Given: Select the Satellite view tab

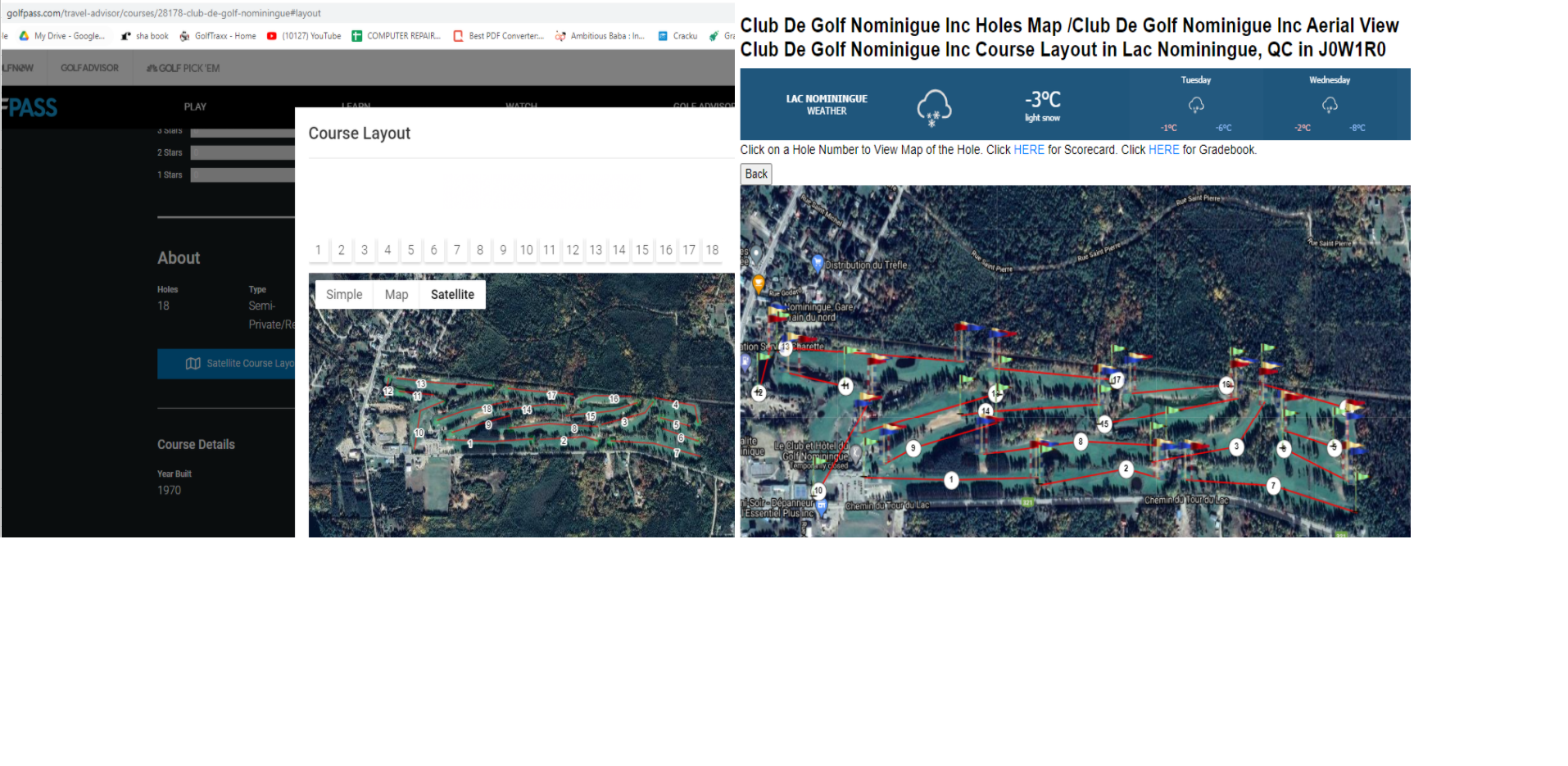Looking at the screenshot, I should (x=452, y=295).
